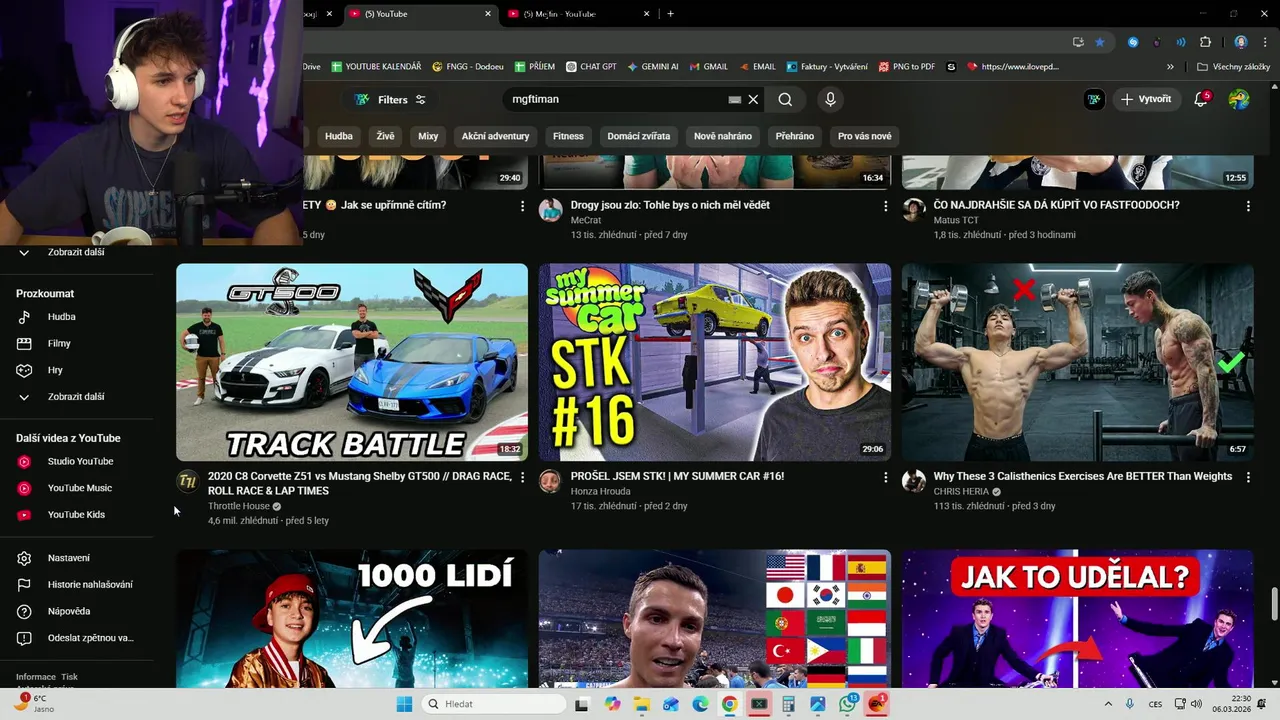This screenshot has width=1280, height=720.
Task: Open Matus TCT channel name link
Action: tap(956, 220)
